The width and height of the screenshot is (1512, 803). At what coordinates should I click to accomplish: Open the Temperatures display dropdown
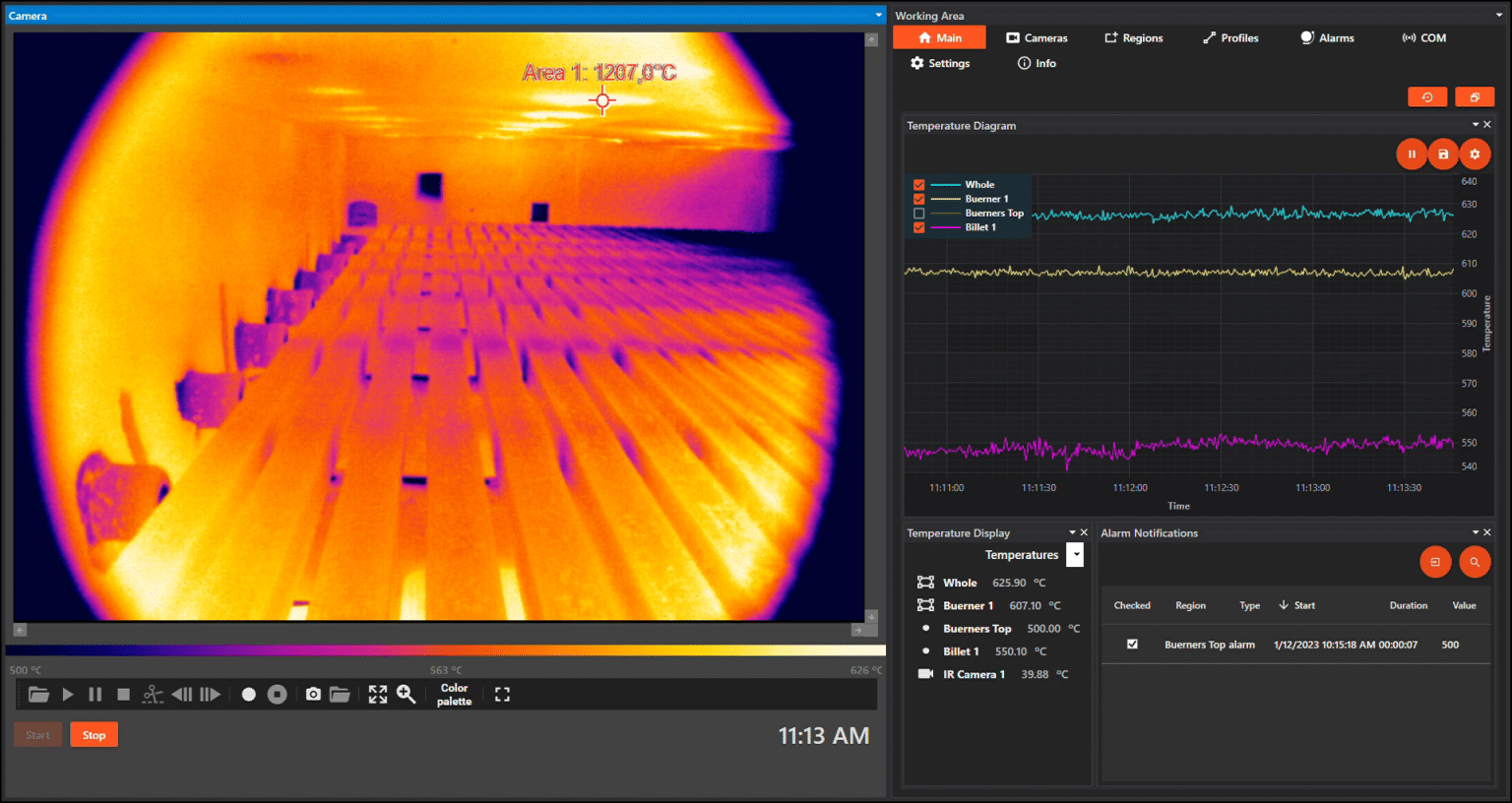tap(1075, 554)
